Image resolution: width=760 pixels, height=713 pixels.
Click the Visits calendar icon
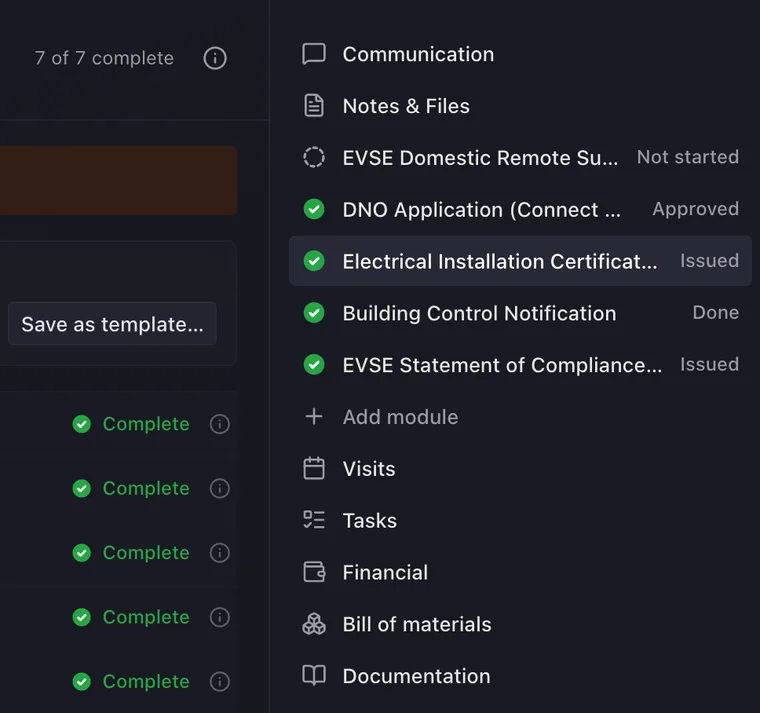[314, 468]
